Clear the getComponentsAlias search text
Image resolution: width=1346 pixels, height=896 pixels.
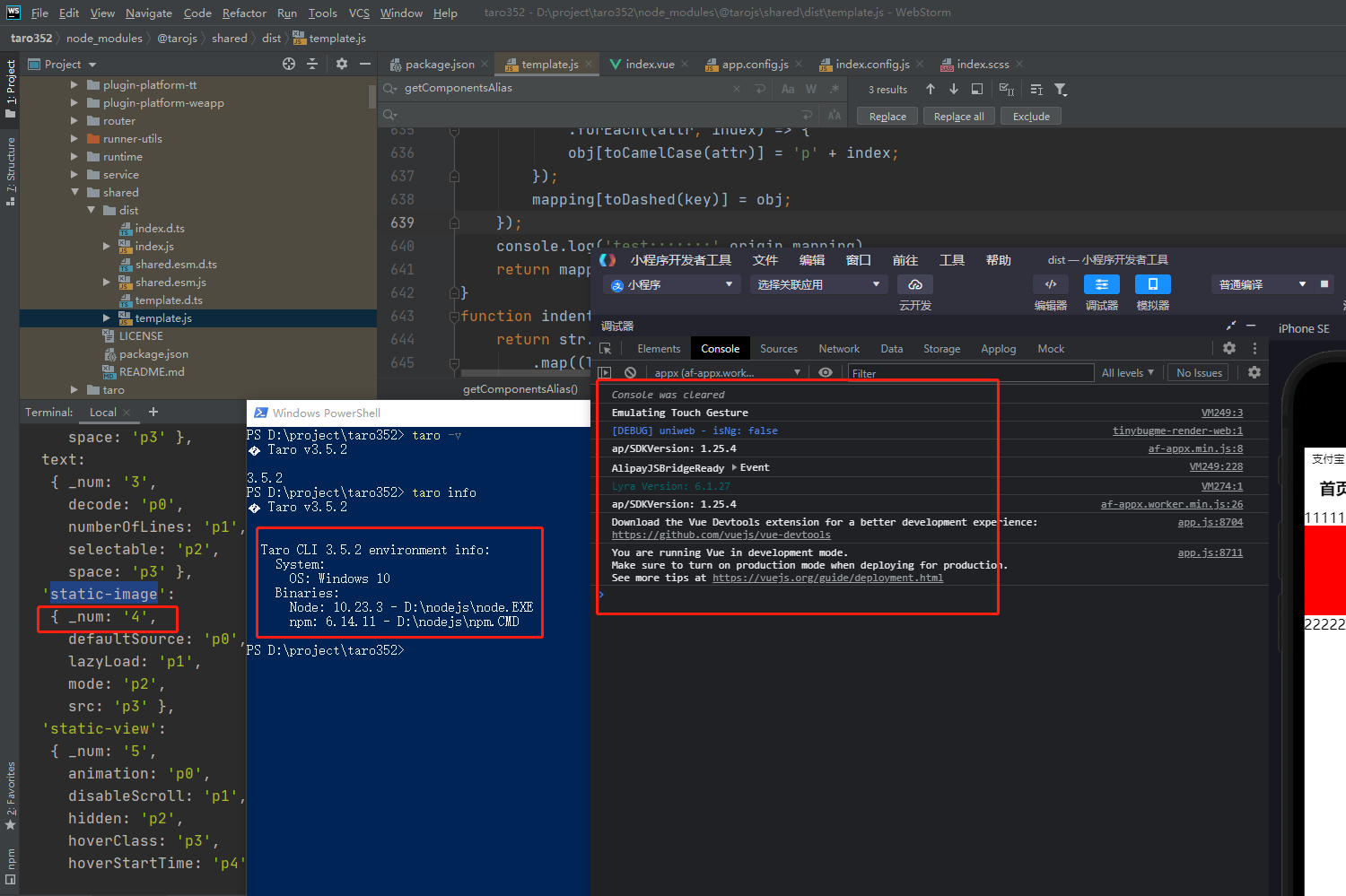(737, 89)
